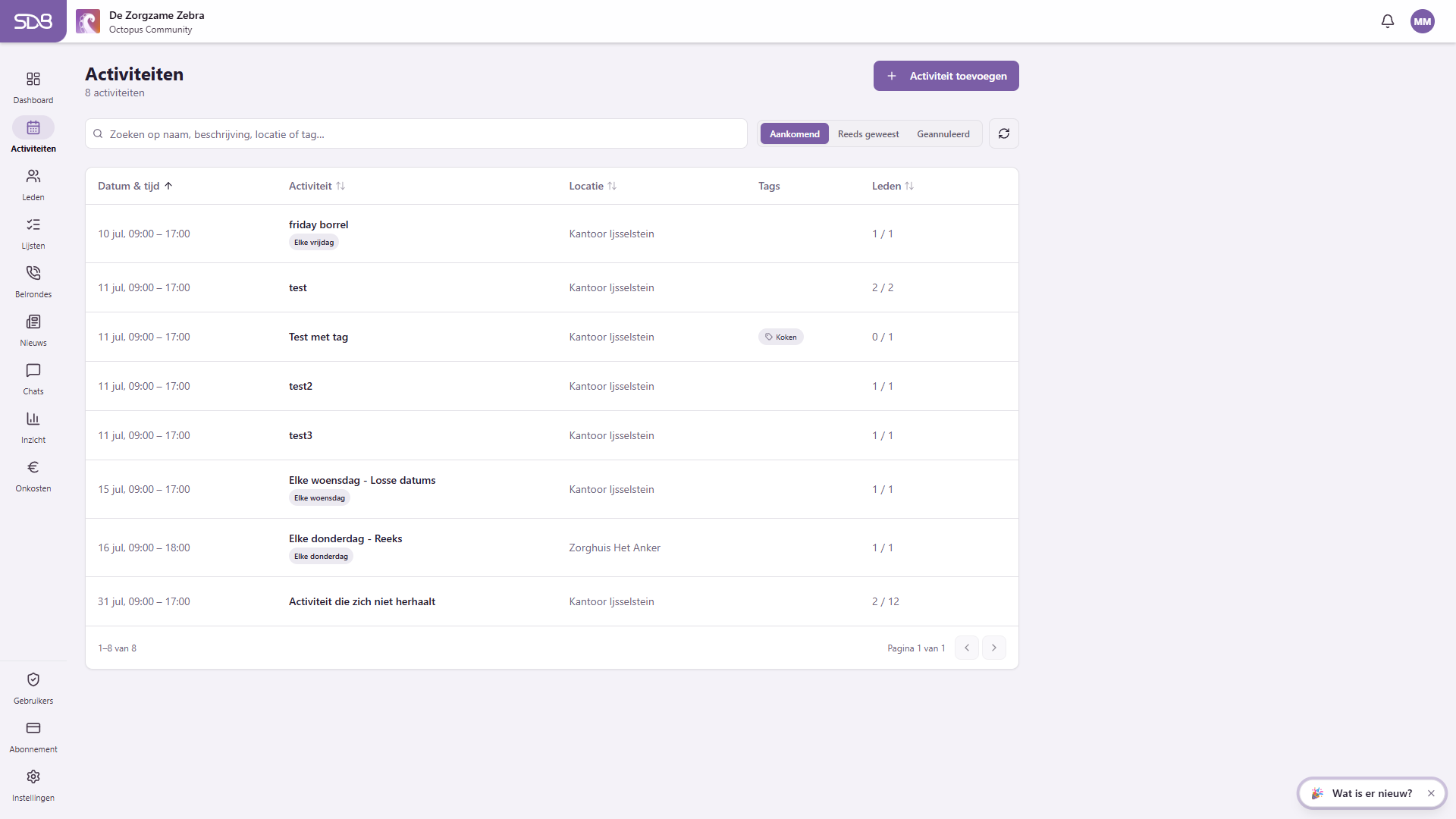This screenshot has width=1456, height=819.
Task: Switch to Geannuleerd tab
Action: [943, 133]
